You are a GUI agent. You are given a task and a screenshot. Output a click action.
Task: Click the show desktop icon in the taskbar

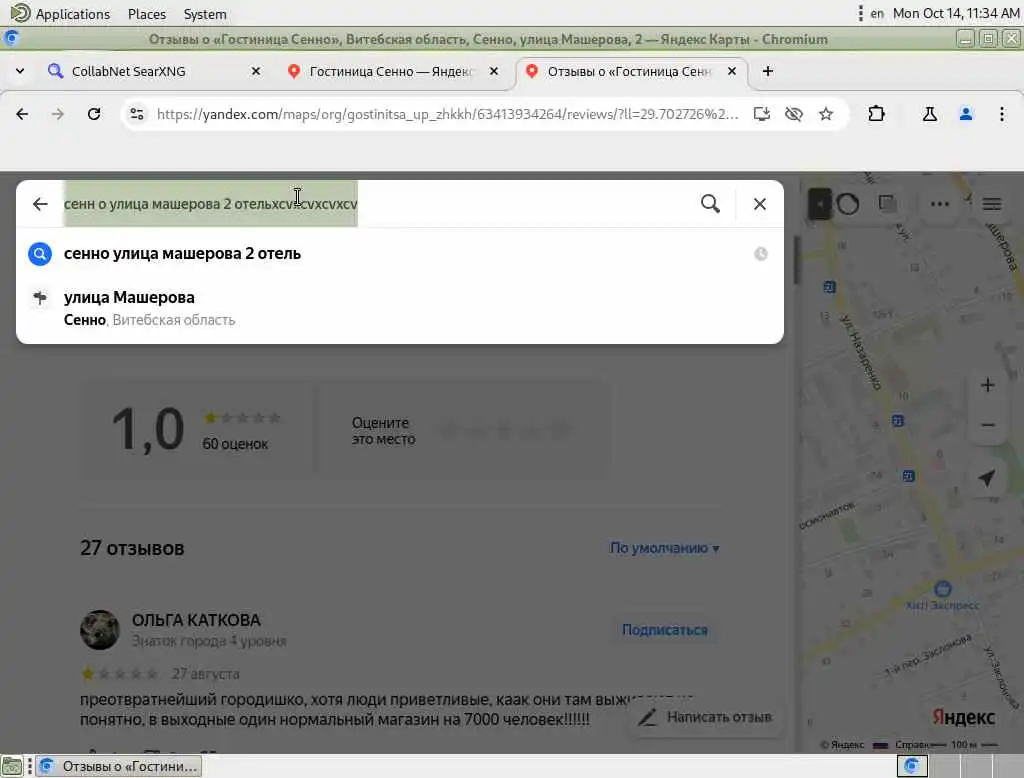click(x=12, y=766)
